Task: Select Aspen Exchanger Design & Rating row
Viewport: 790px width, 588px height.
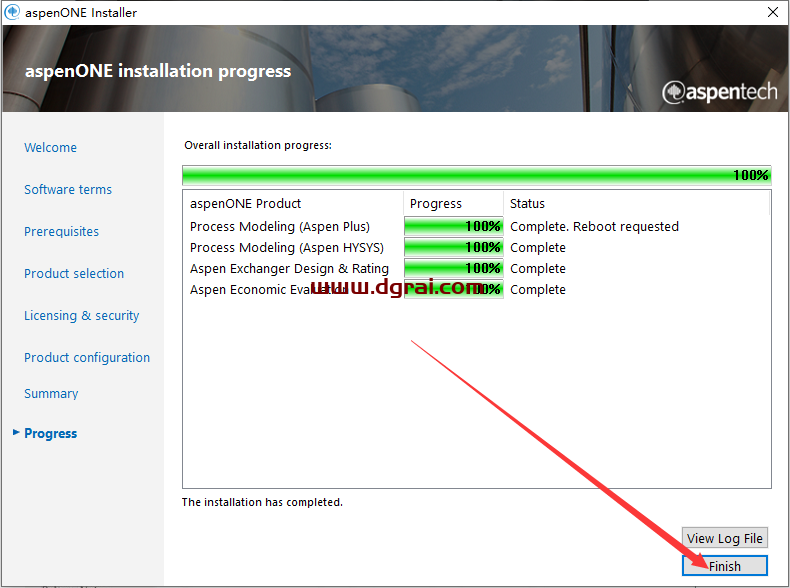Action: tap(477, 268)
